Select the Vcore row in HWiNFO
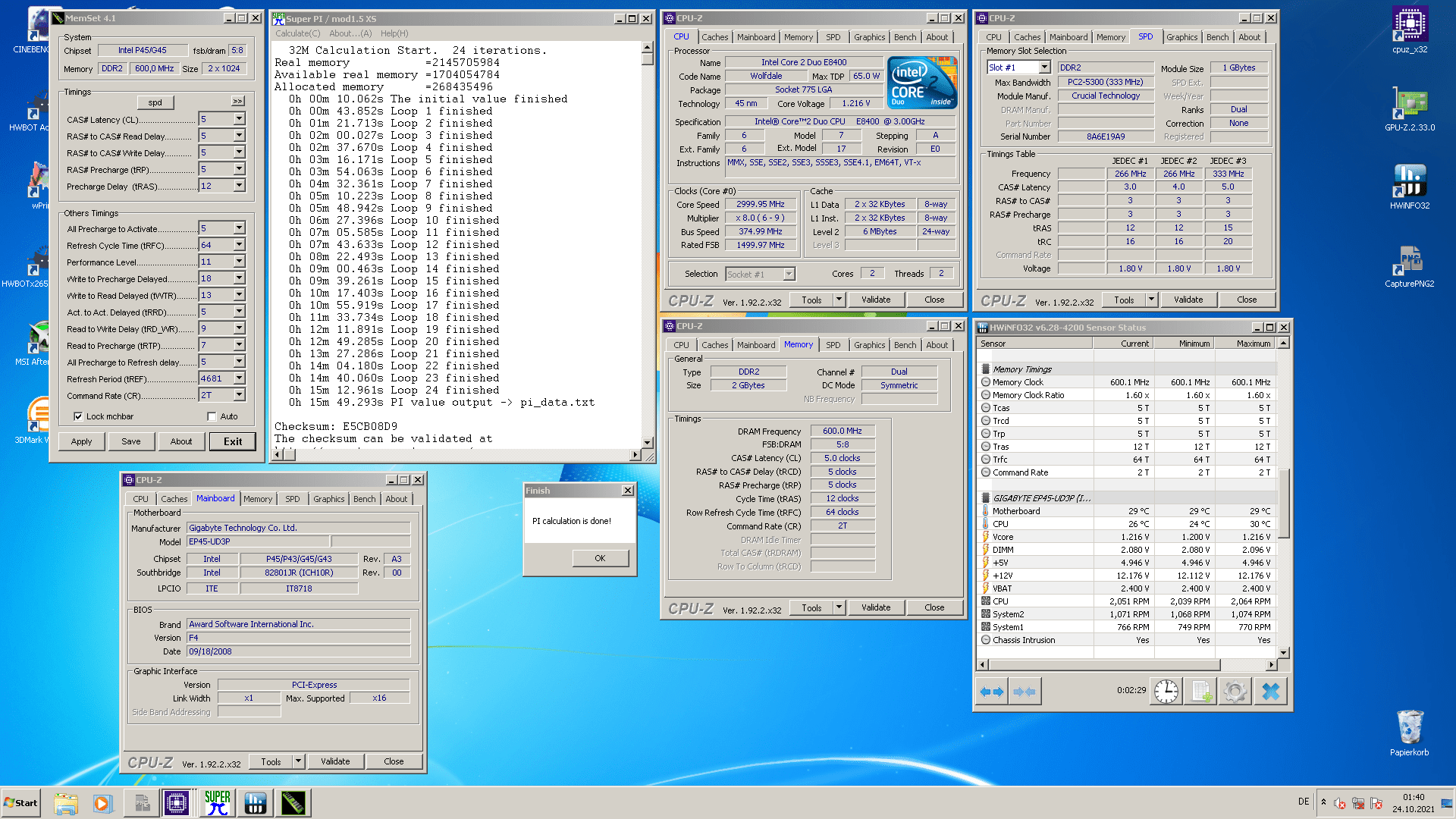 1126,537
